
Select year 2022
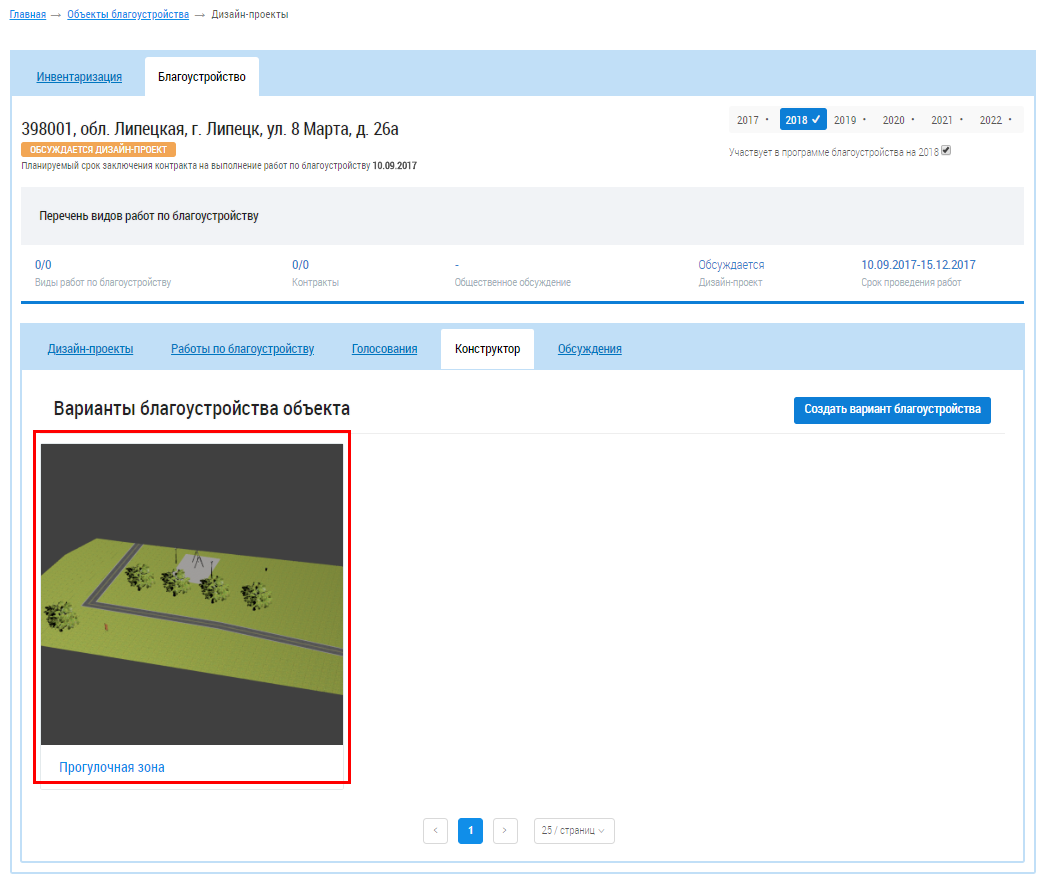click(x=990, y=120)
